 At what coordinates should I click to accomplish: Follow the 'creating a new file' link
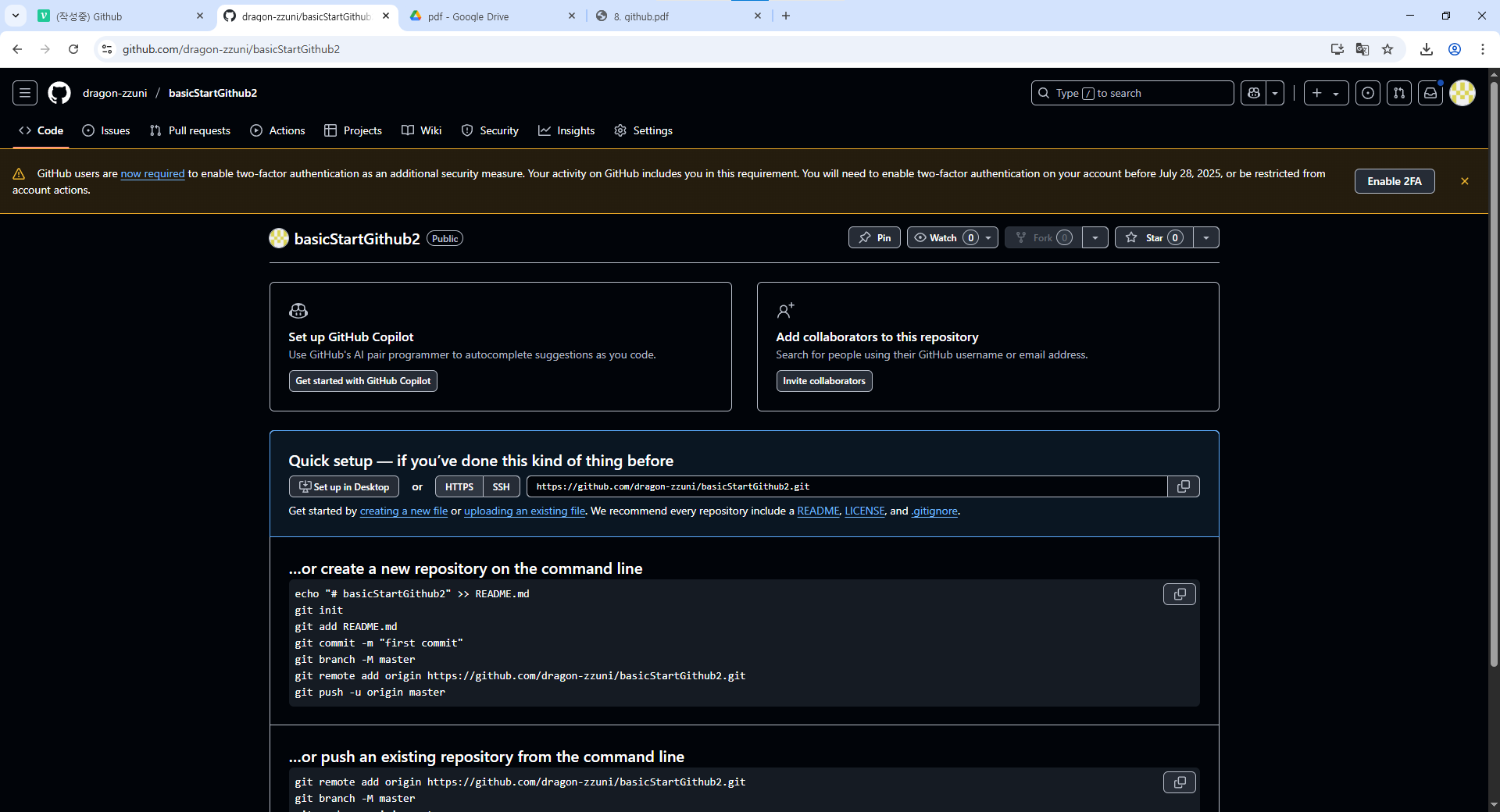pyautogui.click(x=404, y=511)
